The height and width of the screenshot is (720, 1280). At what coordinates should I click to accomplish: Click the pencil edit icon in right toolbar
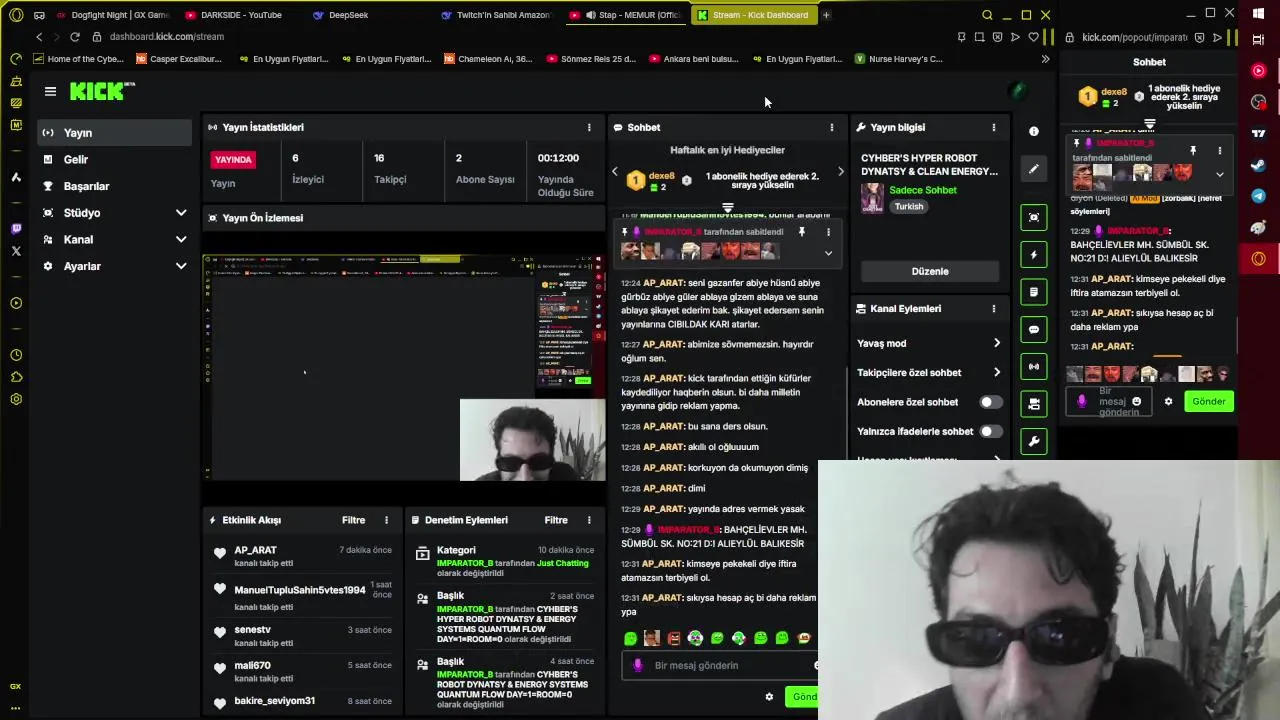coord(1034,169)
